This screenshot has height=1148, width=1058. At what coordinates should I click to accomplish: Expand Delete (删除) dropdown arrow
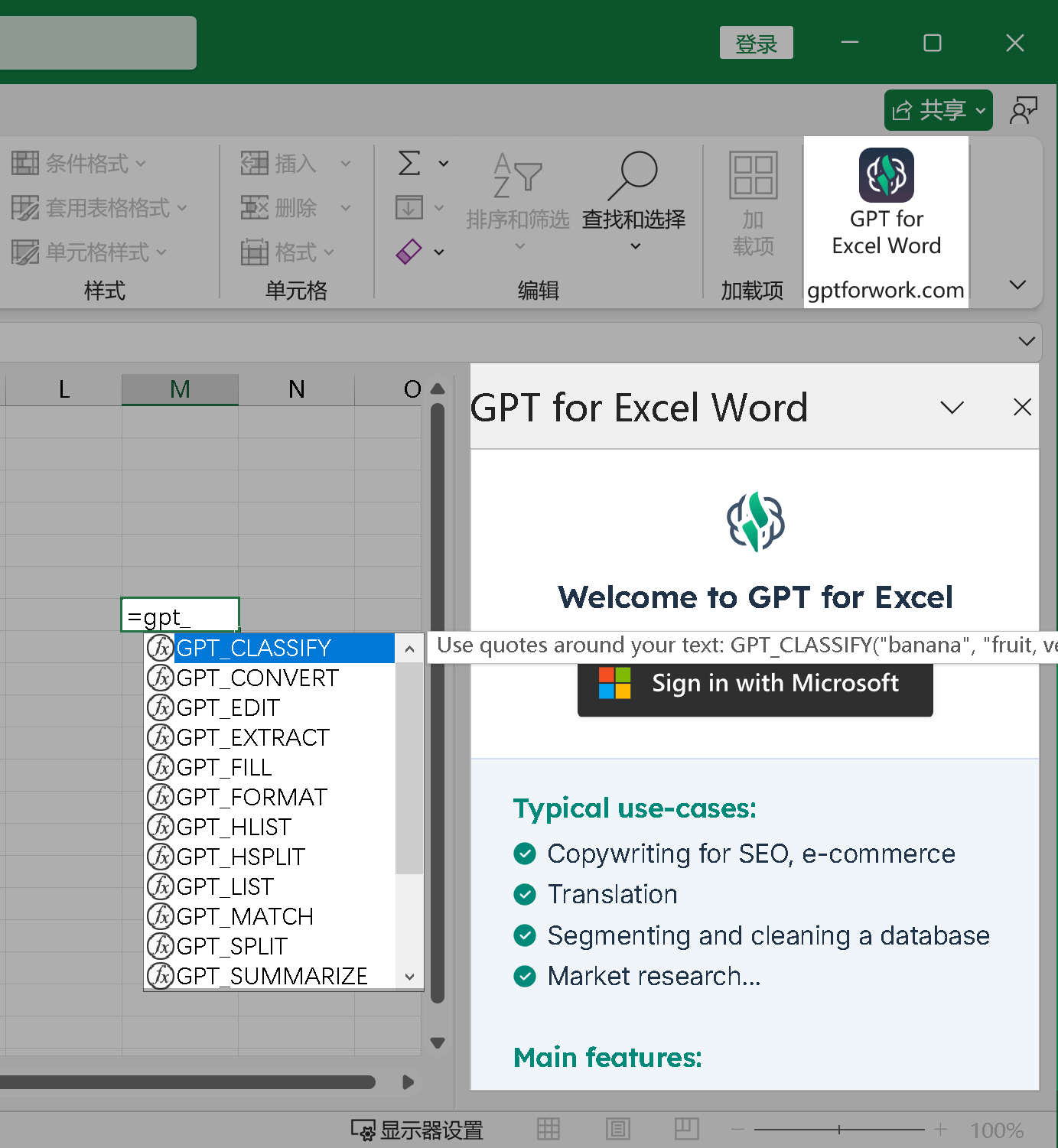(x=346, y=207)
